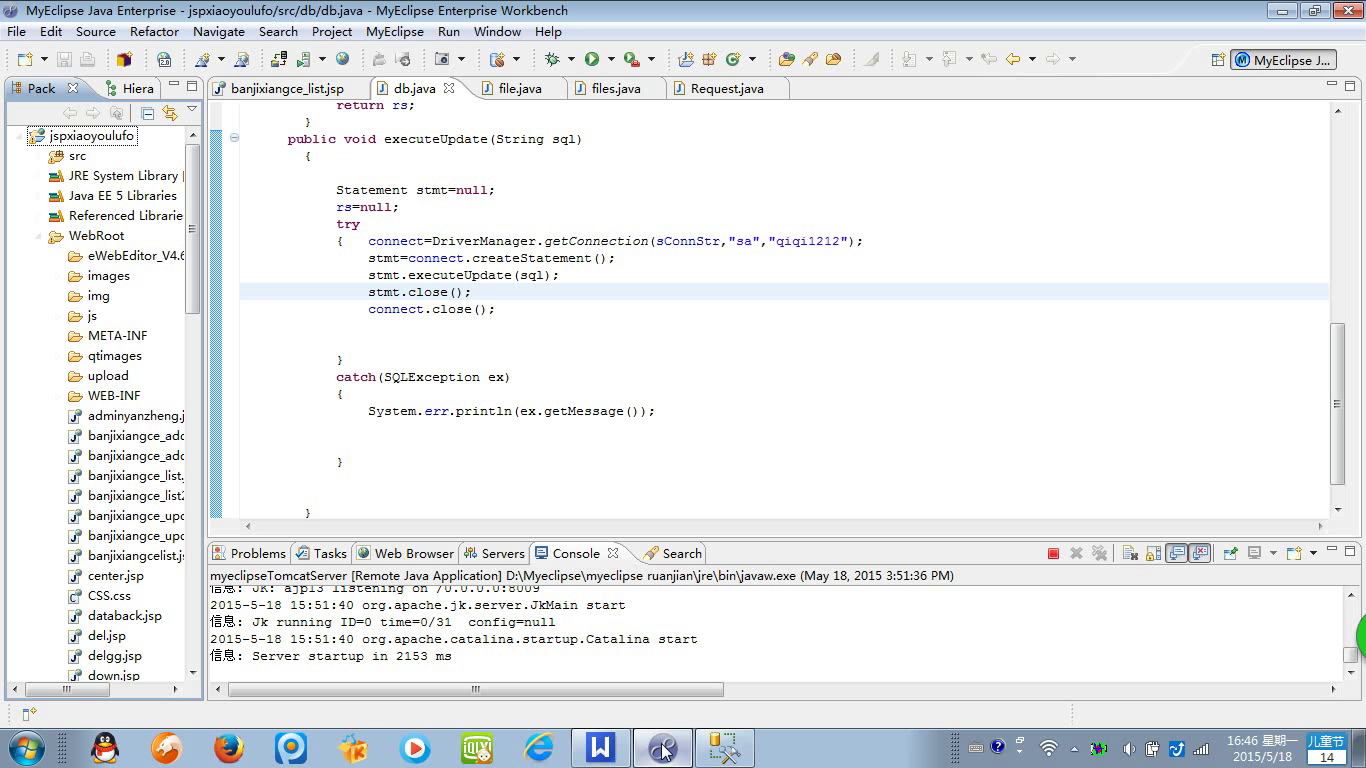Click Link with Editor double-arrow icon
This screenshot has width=1366, height=768.
coord(169,113)
